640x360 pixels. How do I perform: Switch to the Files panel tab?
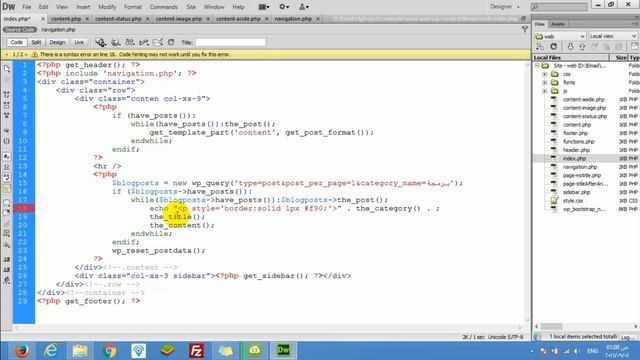tap(540, 24)
